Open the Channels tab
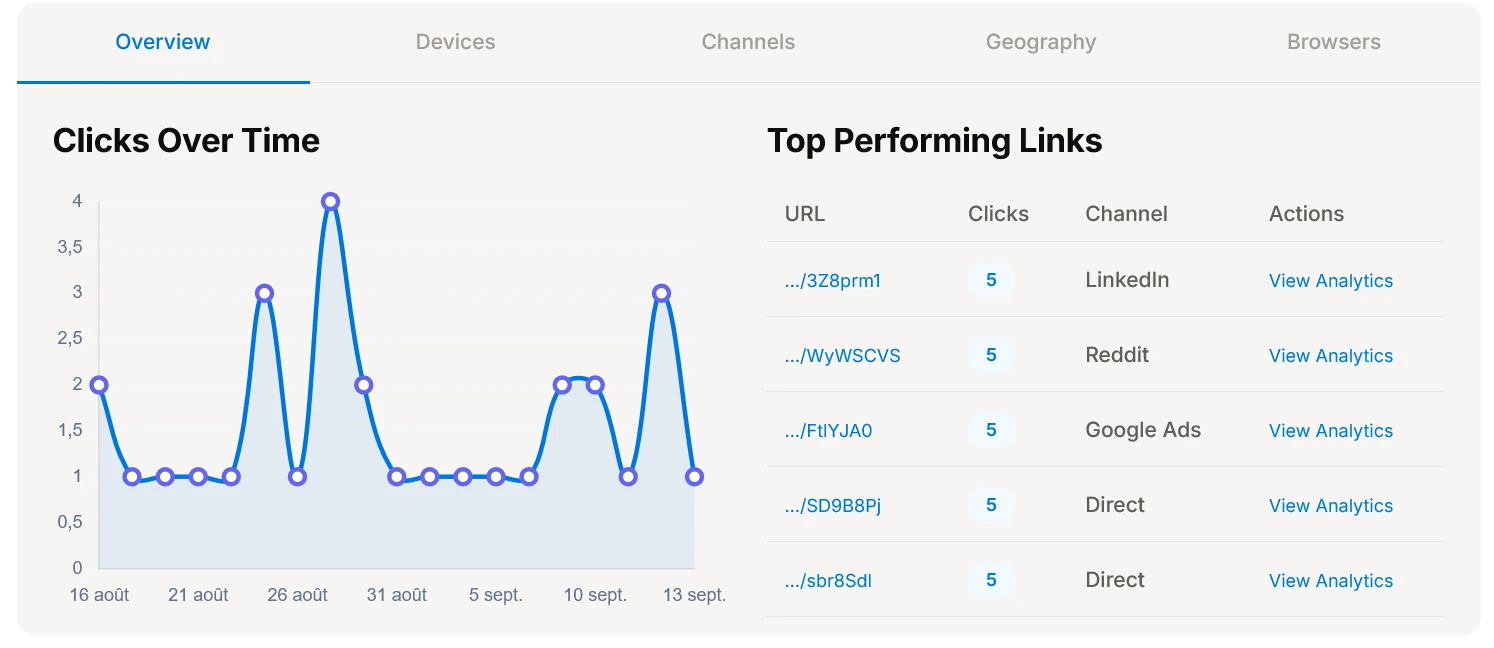The width and height of the screenshot is (1494, 648). coord(748,42)
